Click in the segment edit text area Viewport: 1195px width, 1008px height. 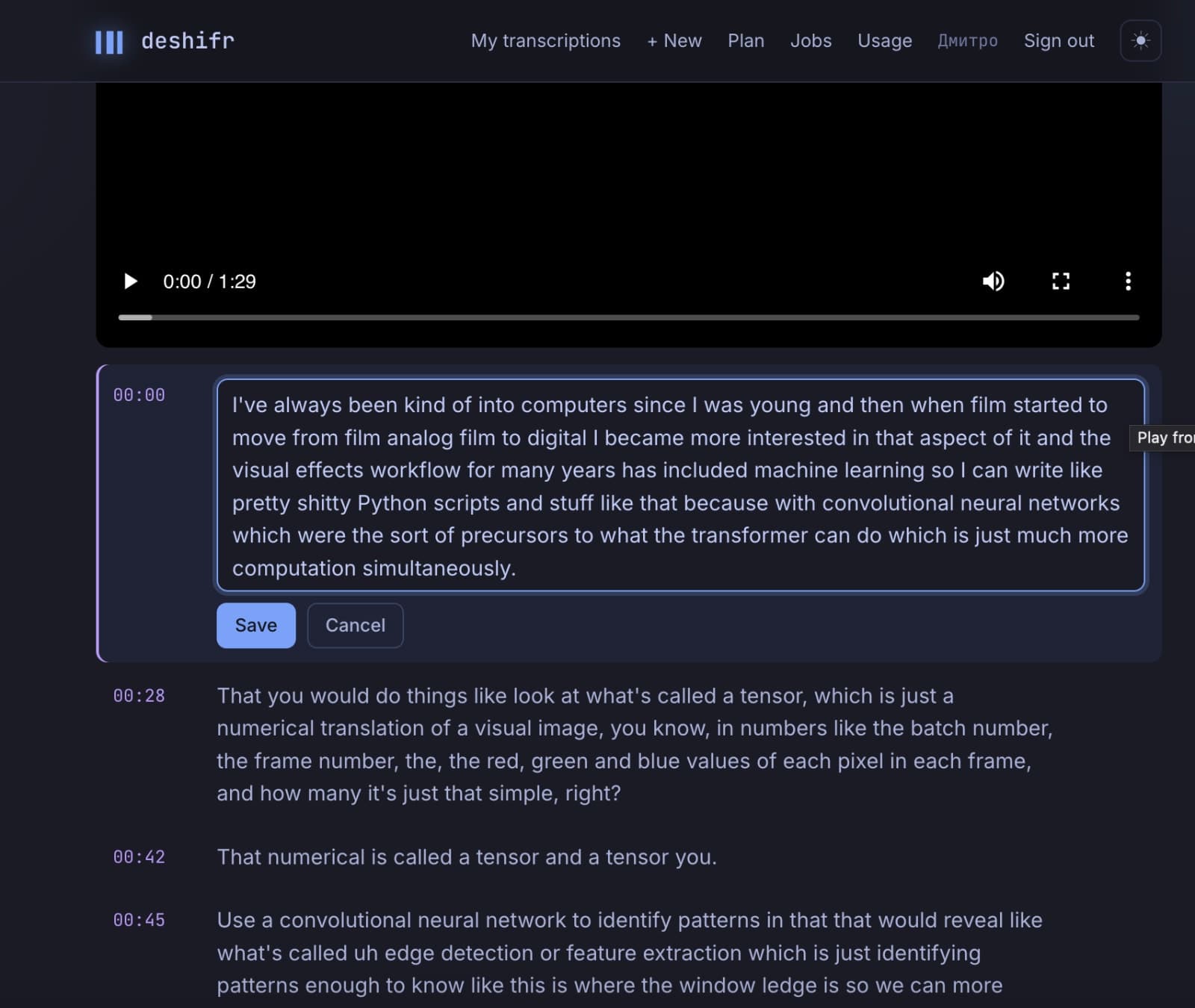(x=680, y=485)
